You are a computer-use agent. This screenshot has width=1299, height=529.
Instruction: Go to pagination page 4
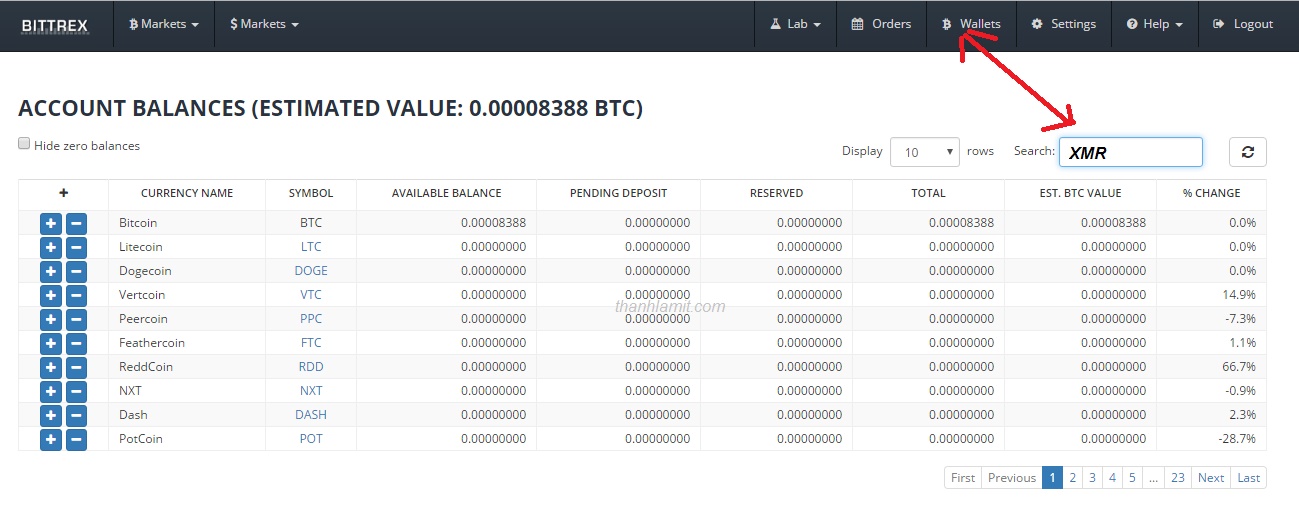1112,478
